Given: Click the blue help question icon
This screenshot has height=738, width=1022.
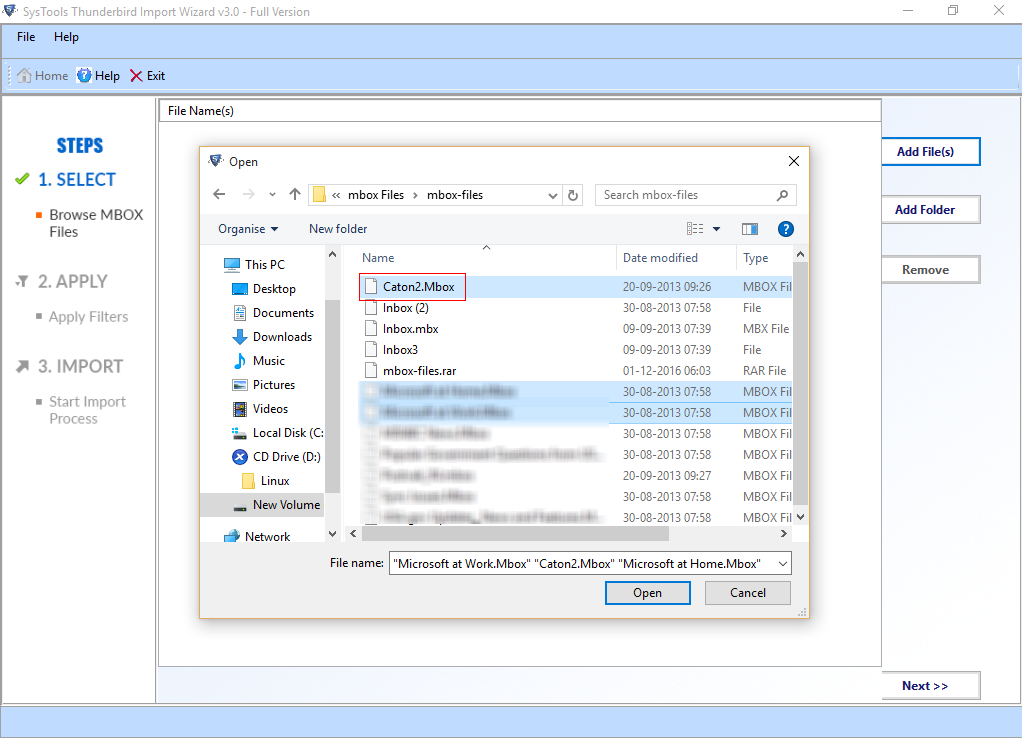Looking at the screenshot, I should pos(785,229).
